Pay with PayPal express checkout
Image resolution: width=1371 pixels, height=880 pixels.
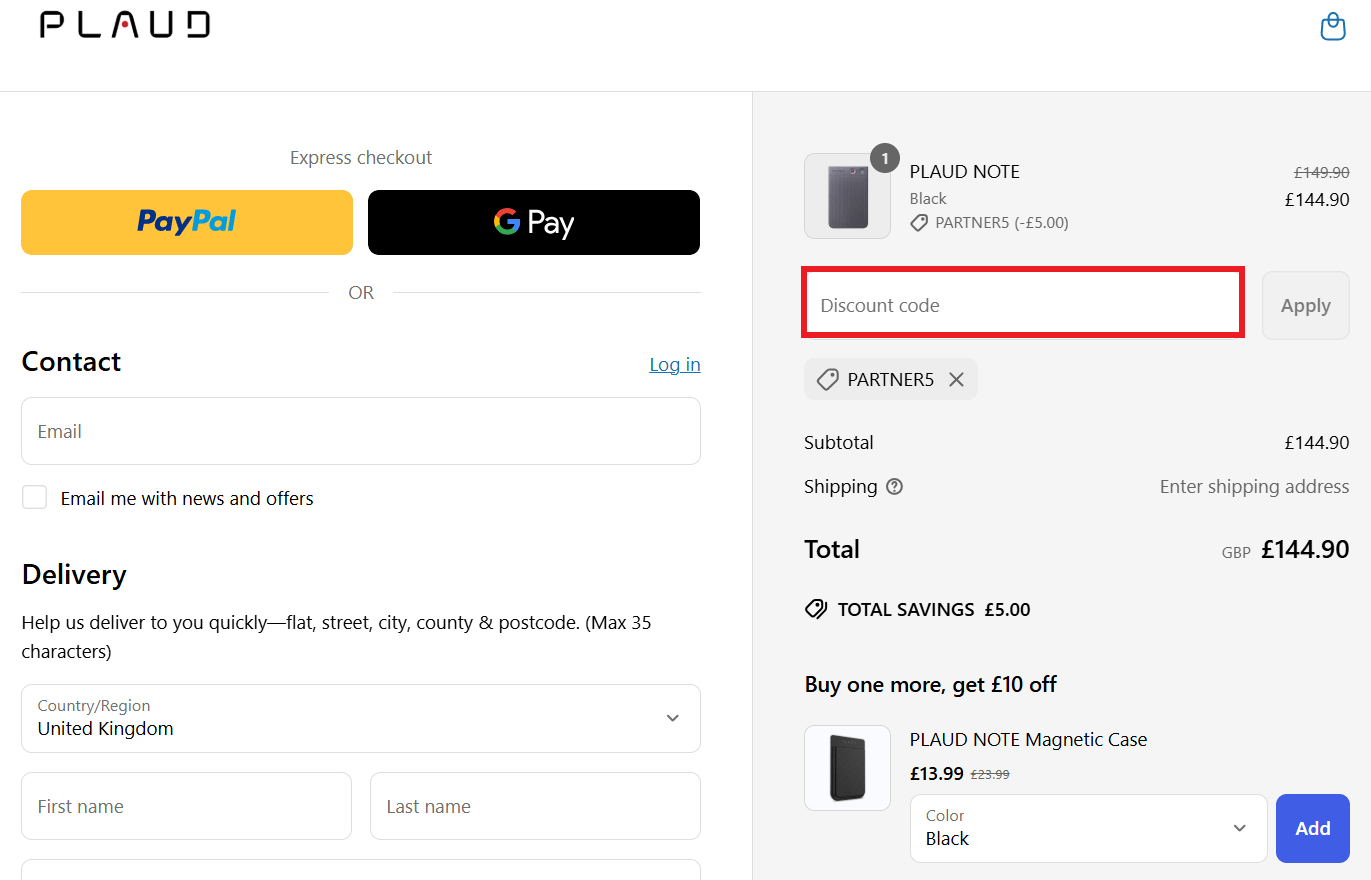pyautogui.click(x=187, y=222)
